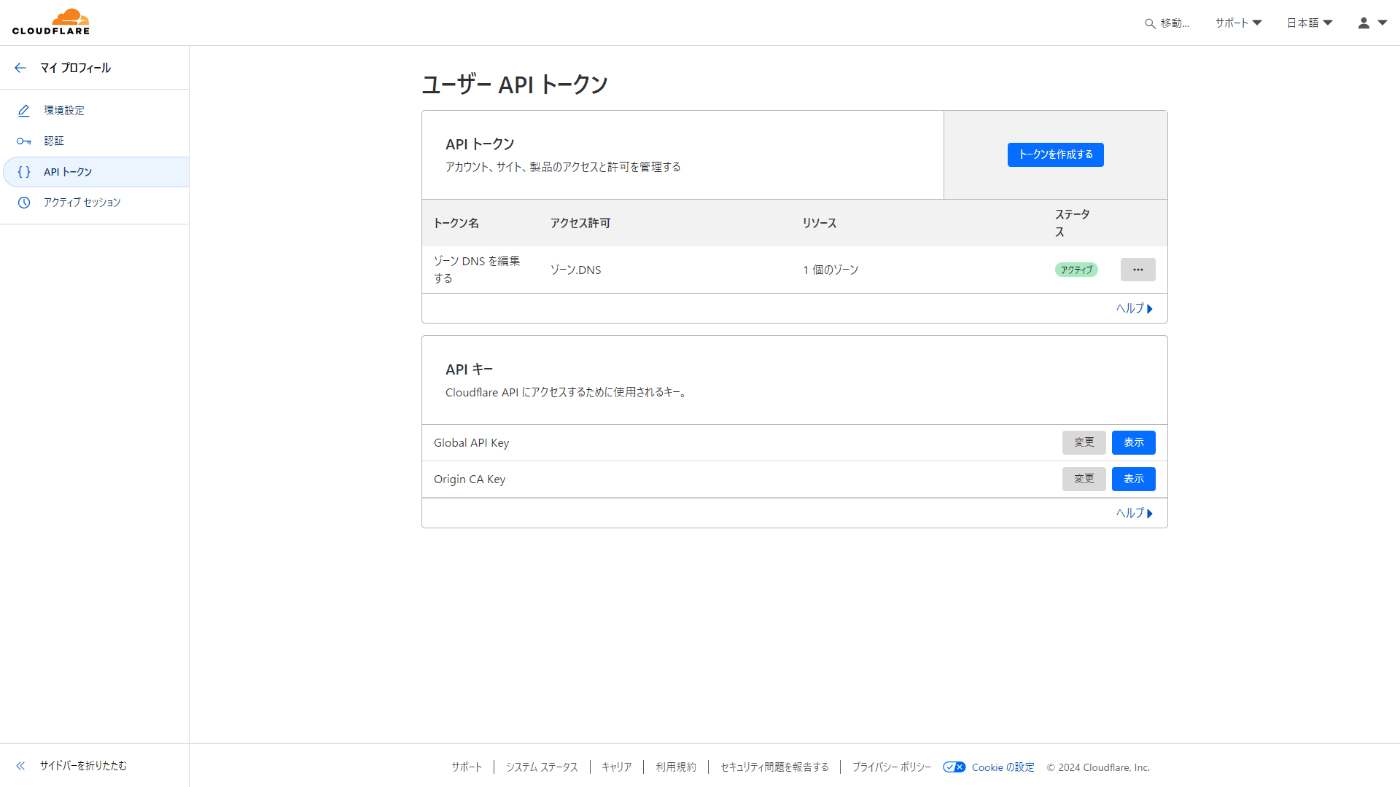Screen dimensions: 1400x787
Task: Click the double-chevron collapse sidebar icon
Action: click(x=20, y=766)
